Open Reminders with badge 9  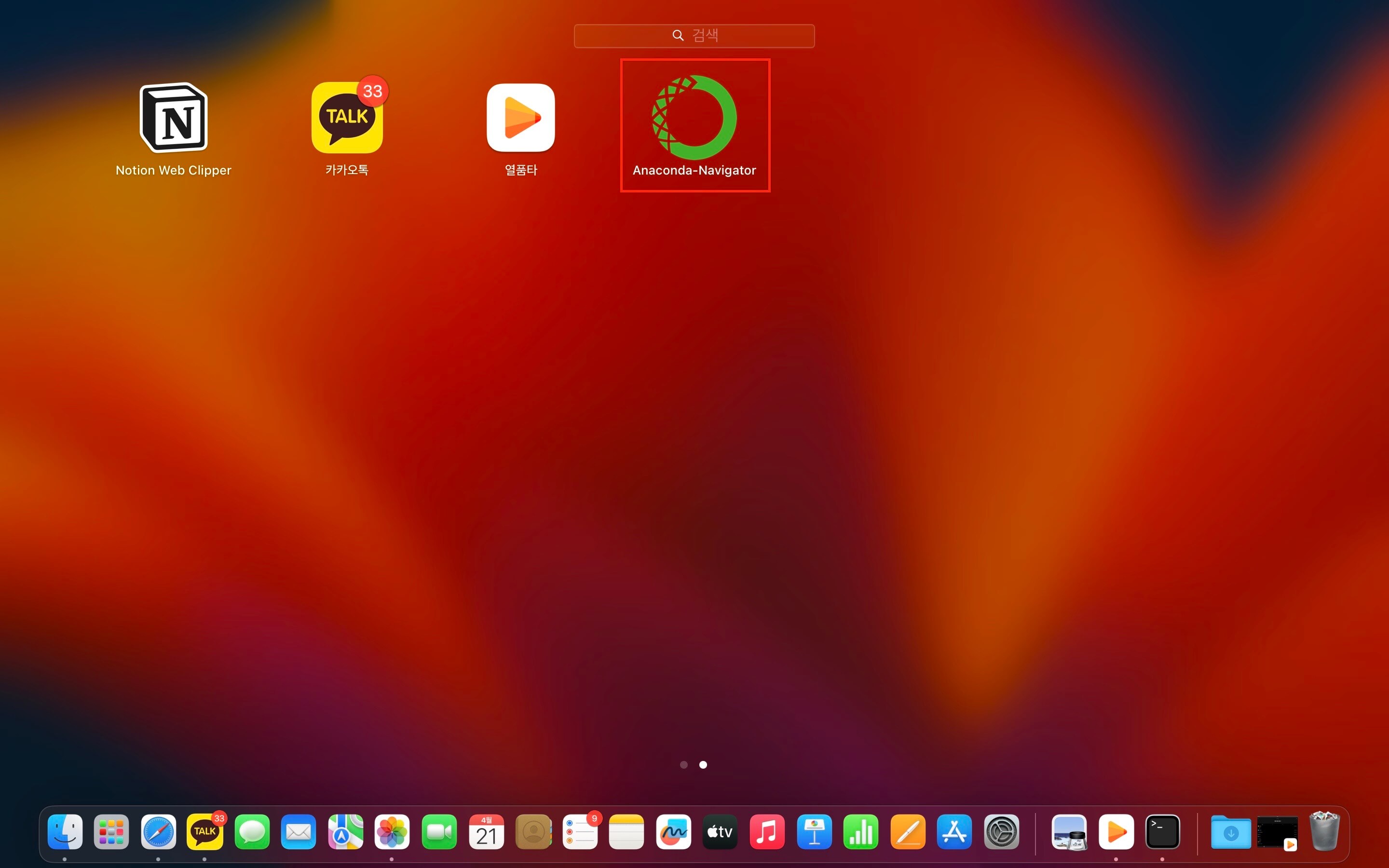[x=580, y=831]
